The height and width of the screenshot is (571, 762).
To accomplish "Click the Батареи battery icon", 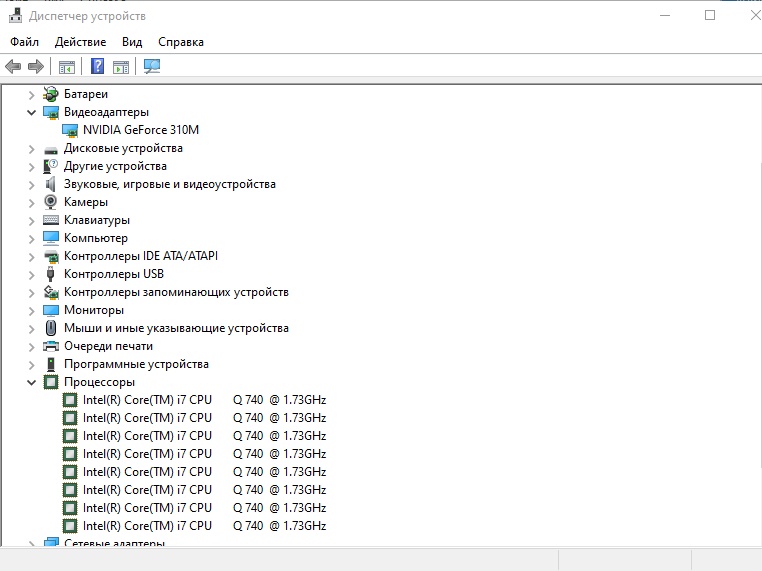I will pos(51,94).
